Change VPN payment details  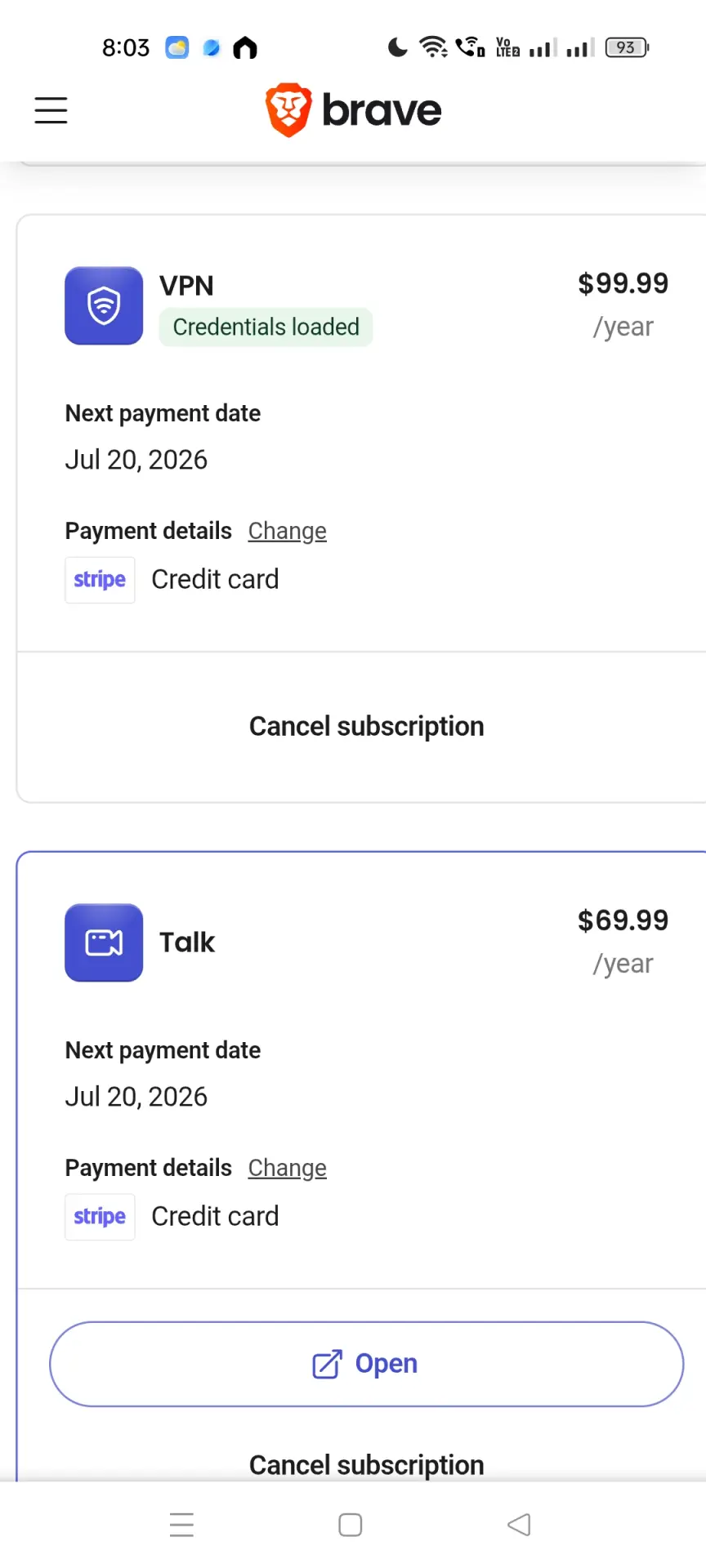(288, 531)
